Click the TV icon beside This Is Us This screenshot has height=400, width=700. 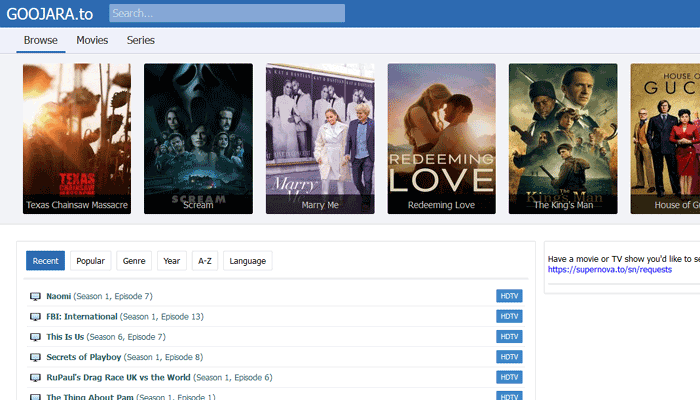pos(35,337)
